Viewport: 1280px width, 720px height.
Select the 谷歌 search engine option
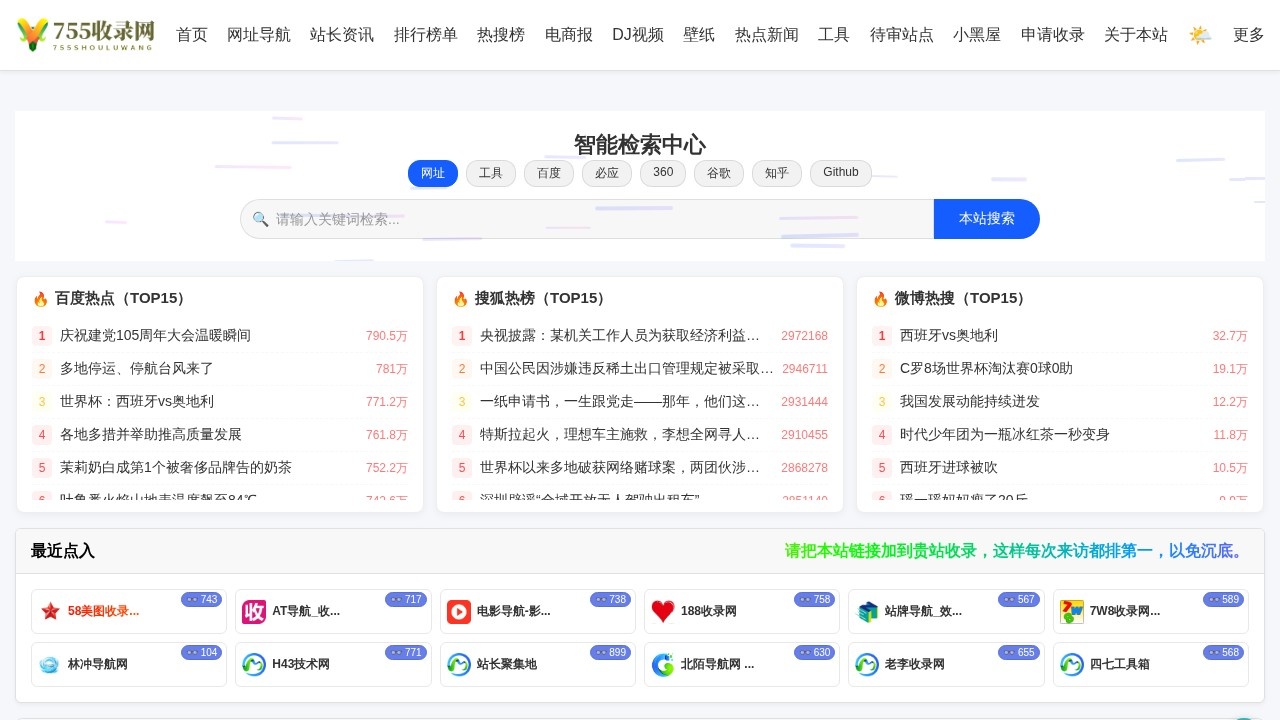click(719, 173)
